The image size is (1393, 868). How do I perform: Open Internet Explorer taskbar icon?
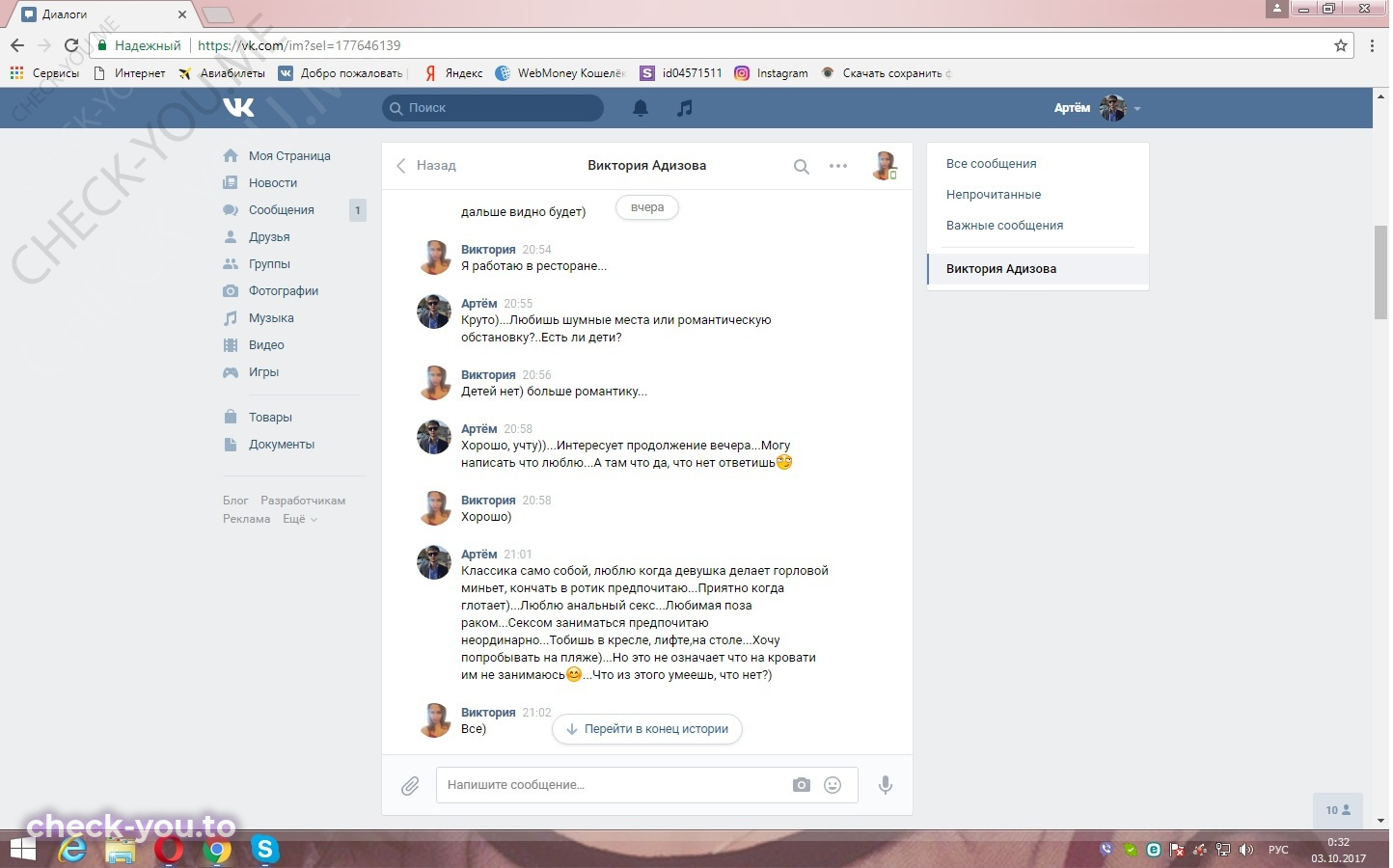pos(72,849)
